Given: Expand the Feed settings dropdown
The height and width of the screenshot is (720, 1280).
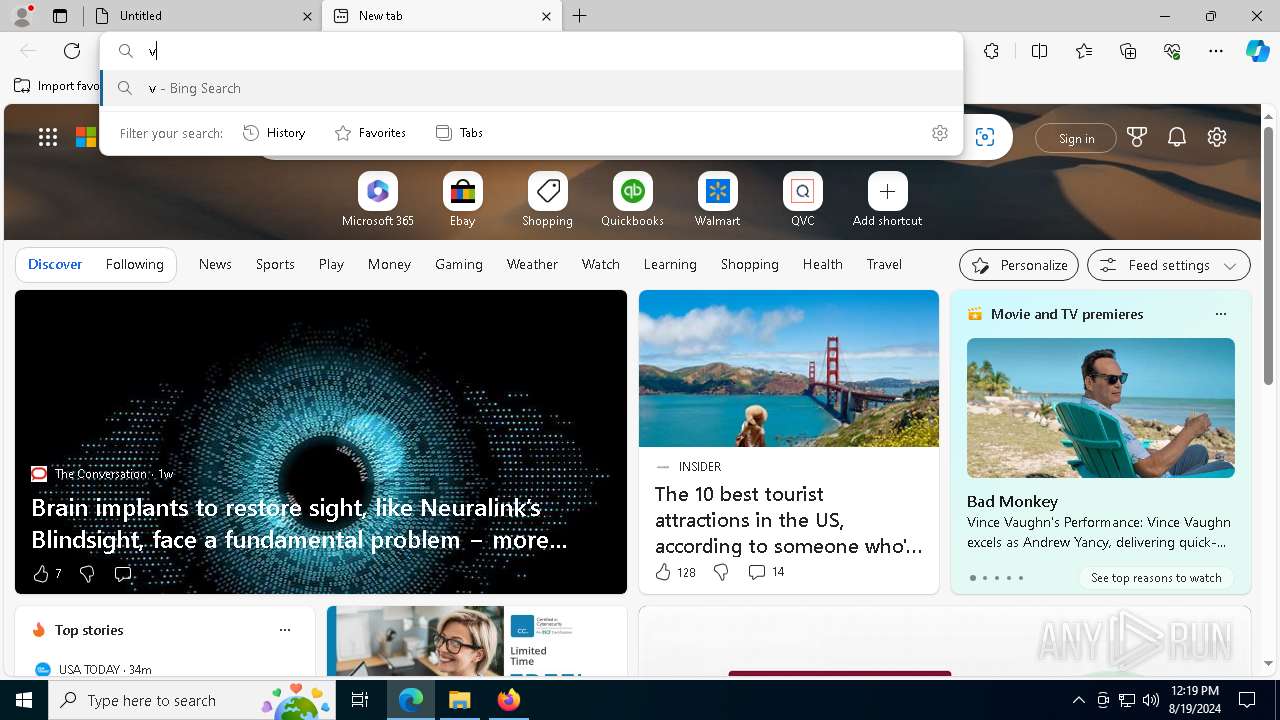Looking at the screenshot, I should point(1169,265).
